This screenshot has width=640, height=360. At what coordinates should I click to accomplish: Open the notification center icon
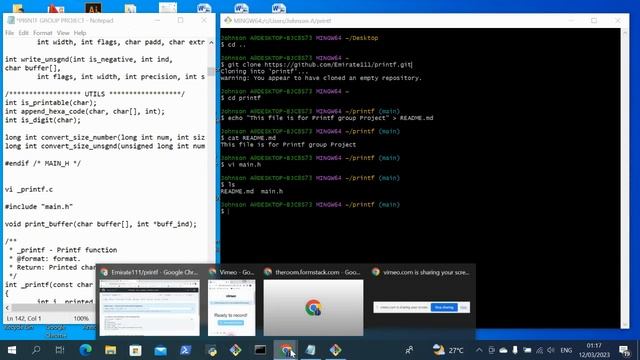[x=624, y=350]
